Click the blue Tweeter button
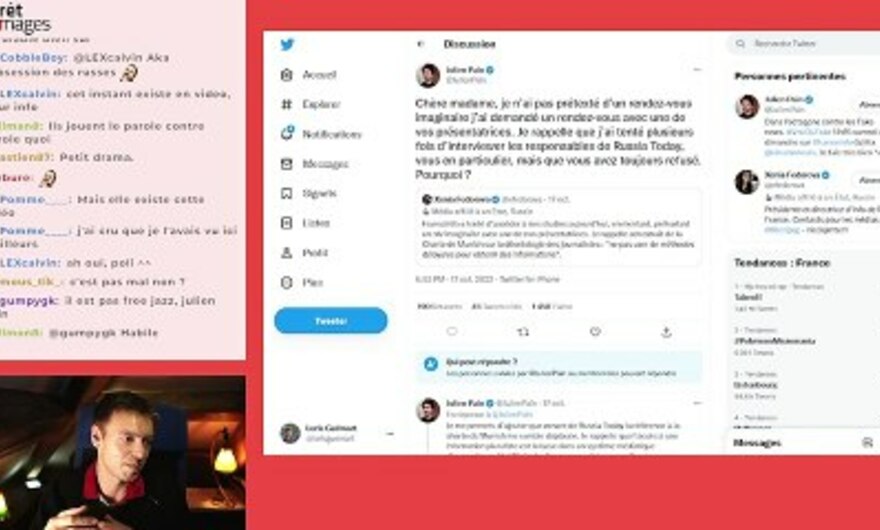Image resolution: width=880 pixels, height=530 pixels. [331, 321]
